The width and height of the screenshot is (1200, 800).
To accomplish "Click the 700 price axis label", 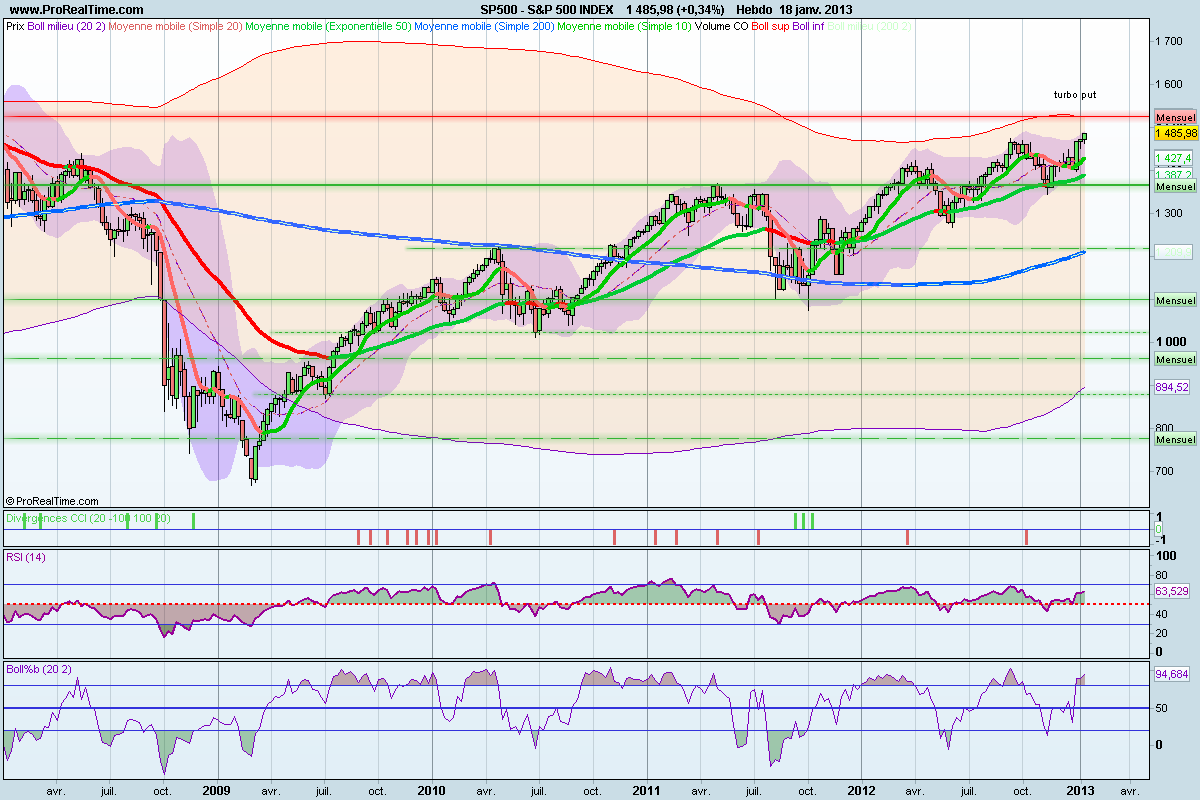I will tap(1166, 470).
